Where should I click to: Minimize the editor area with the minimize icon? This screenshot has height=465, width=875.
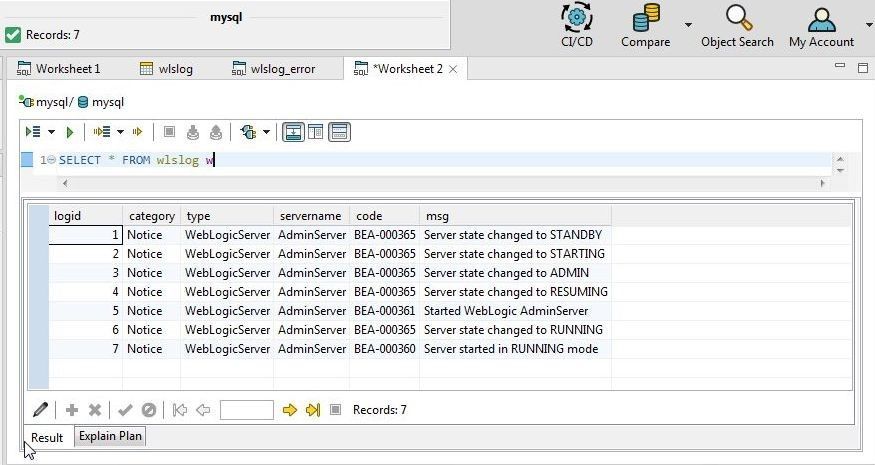[839, 66]
